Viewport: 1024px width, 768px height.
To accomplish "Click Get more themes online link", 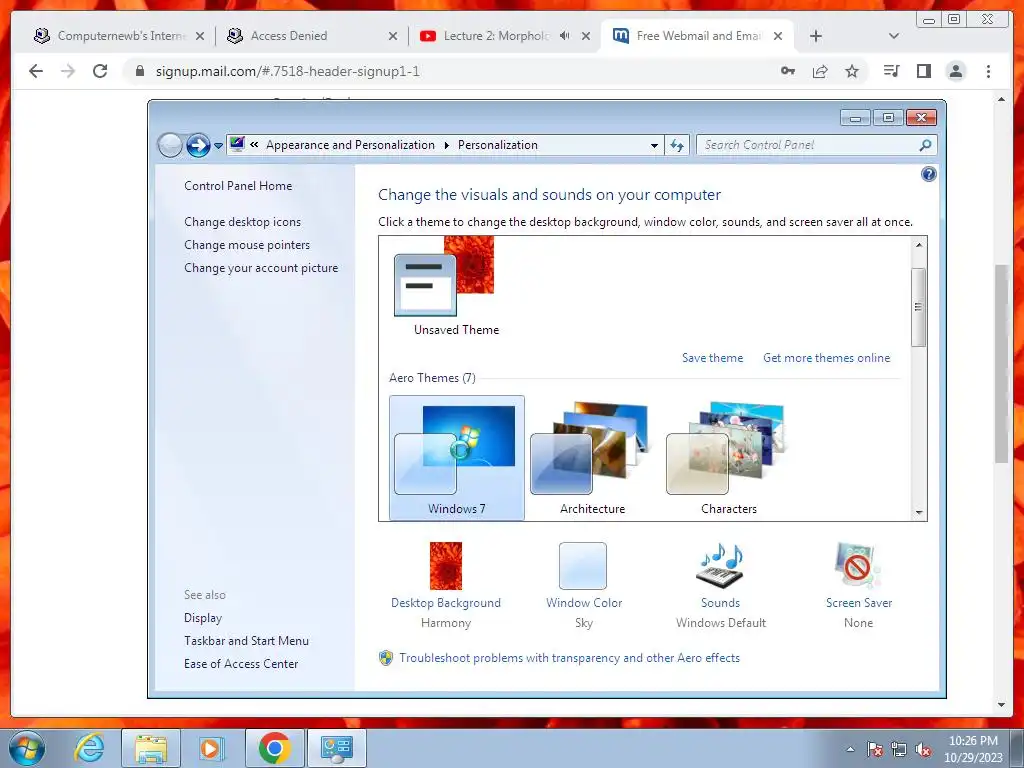I will point(826,358).
